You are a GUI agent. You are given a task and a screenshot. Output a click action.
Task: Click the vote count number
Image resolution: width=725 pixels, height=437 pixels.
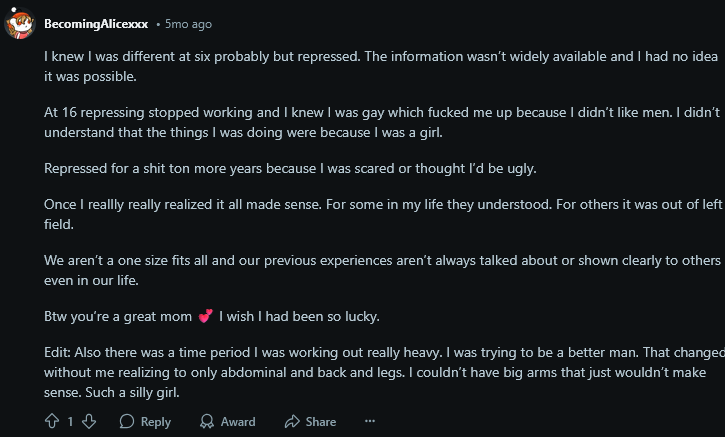(x=71, y=422)
